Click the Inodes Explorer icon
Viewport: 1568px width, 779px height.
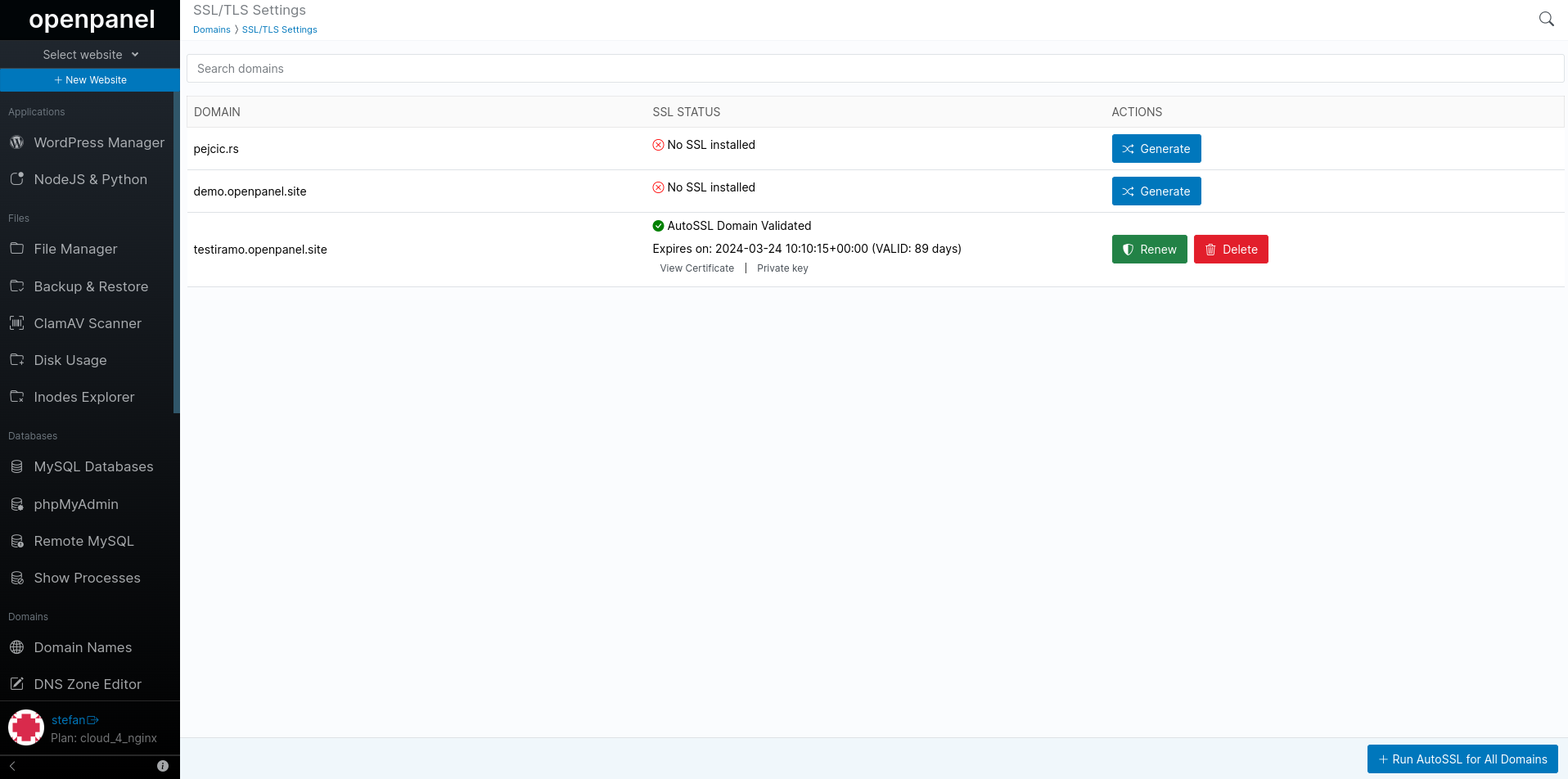(x=16, y=397)
